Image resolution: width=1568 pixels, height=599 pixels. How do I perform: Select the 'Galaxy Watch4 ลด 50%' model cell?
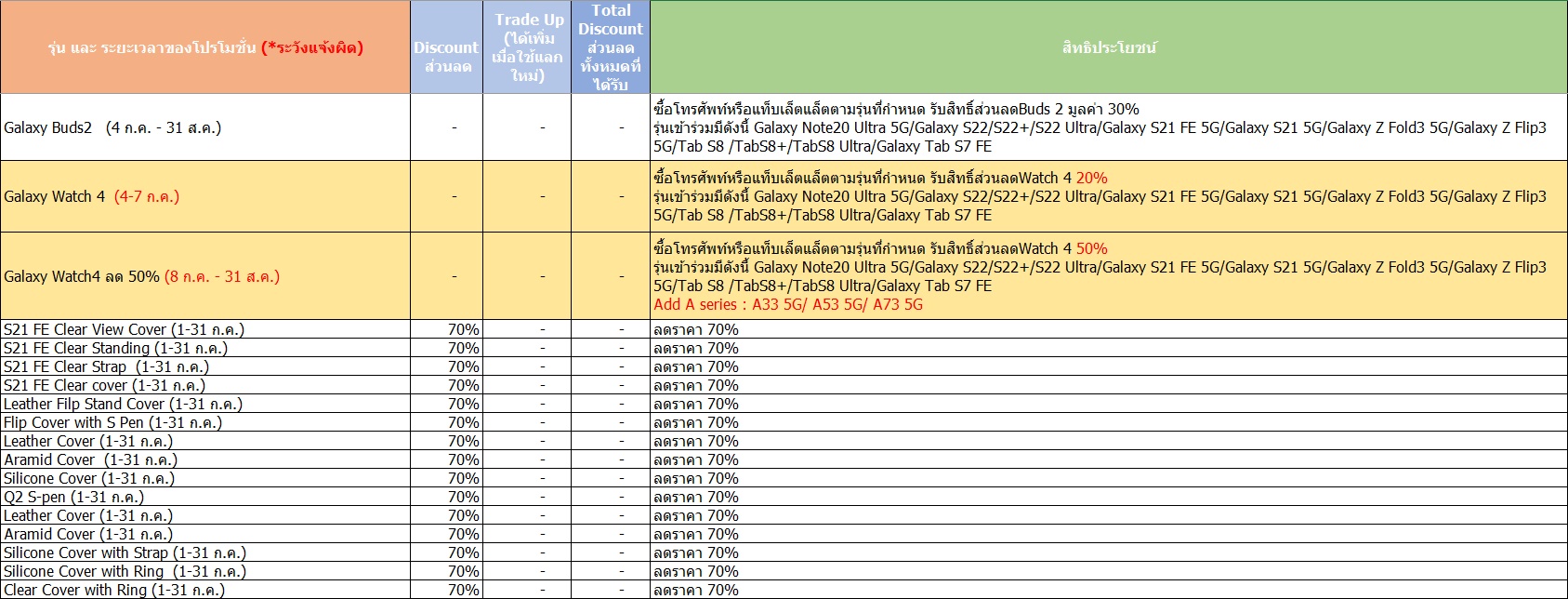(205, 276)
